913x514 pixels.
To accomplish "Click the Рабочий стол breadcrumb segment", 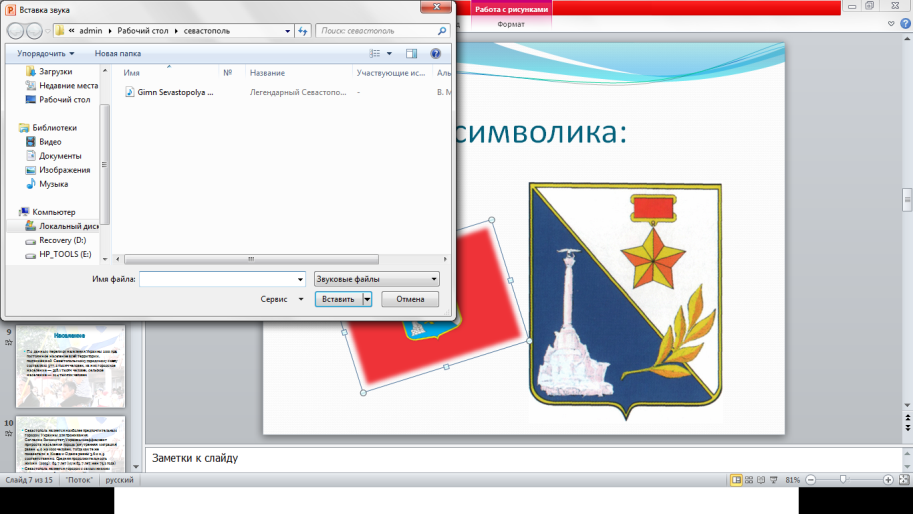I will click(x=143, y=31).
